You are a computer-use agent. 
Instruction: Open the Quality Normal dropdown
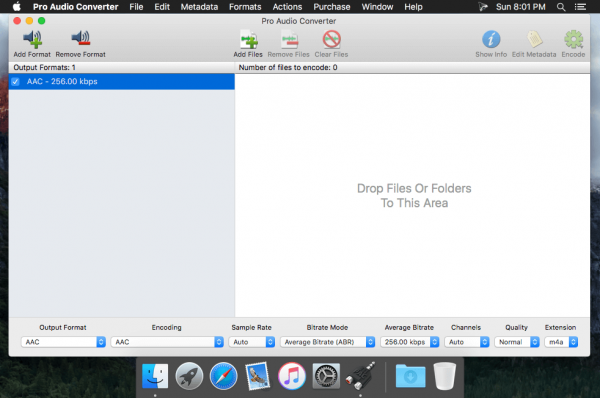pyautogui.click(x=517, y=342)
